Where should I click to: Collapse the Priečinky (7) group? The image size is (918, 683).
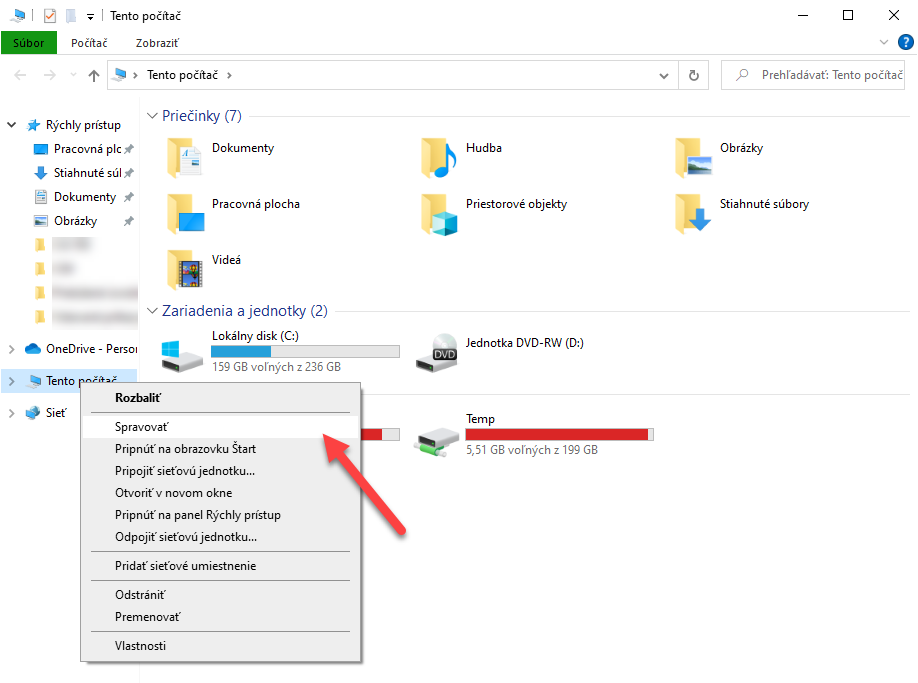coord(152,116)
